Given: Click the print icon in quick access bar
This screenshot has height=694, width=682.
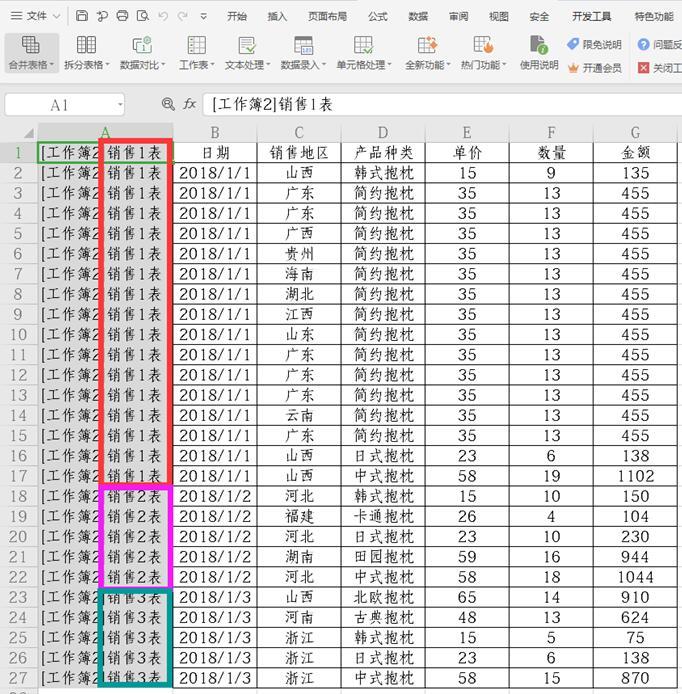Looking at the screenshot, I should click(x=122, y=16).
